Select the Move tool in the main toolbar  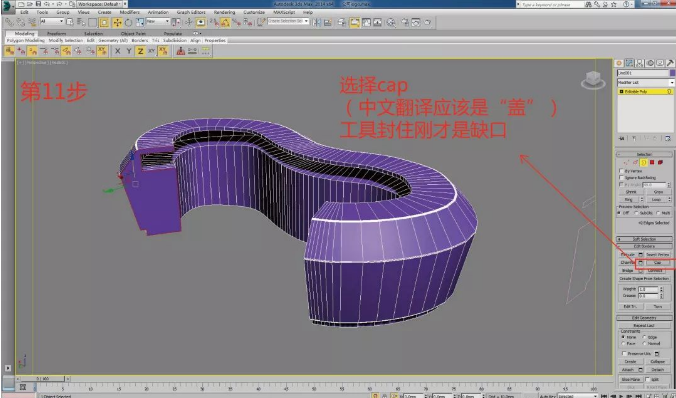117,22
